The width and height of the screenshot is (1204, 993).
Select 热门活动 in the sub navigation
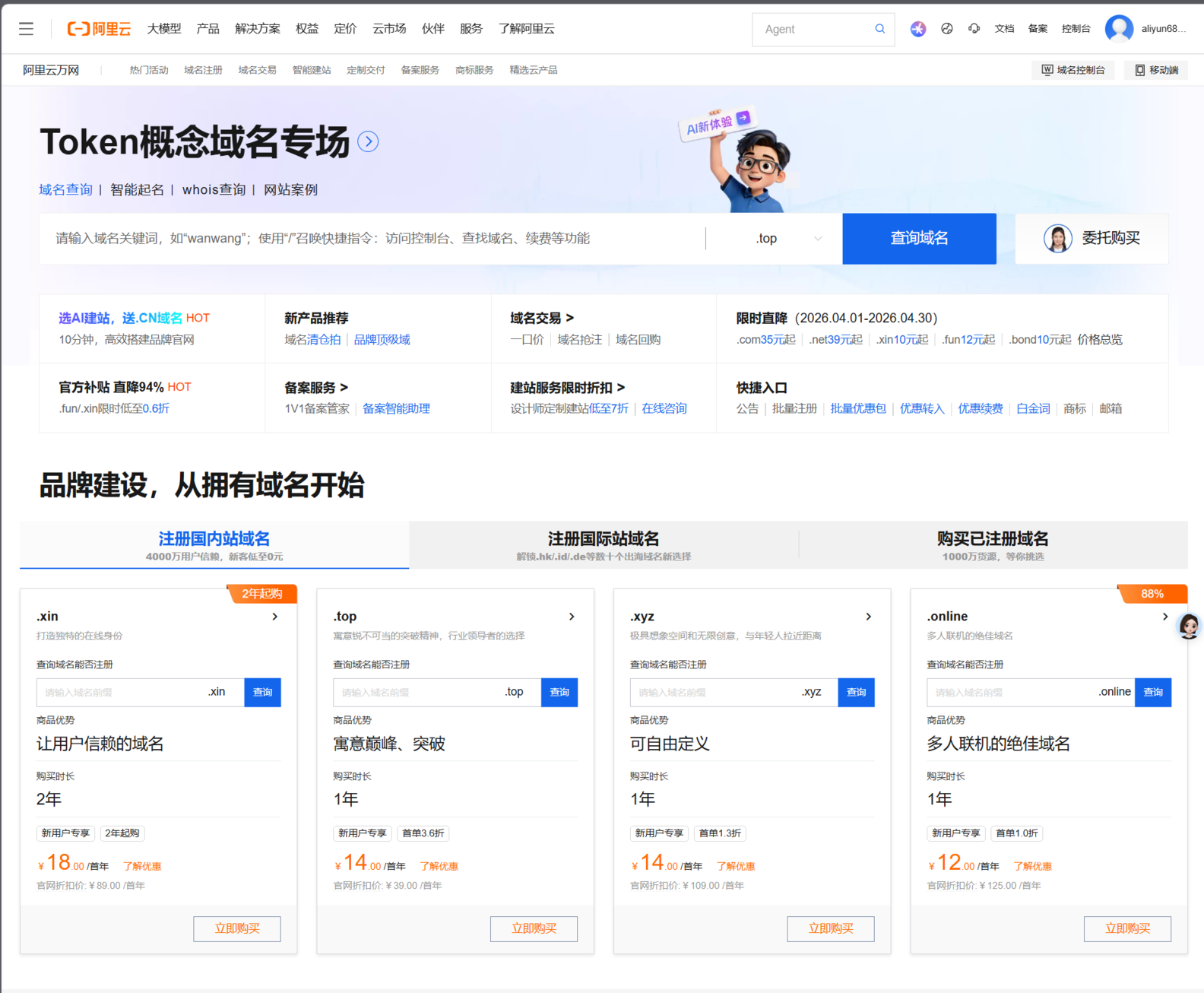click(149, 70)
